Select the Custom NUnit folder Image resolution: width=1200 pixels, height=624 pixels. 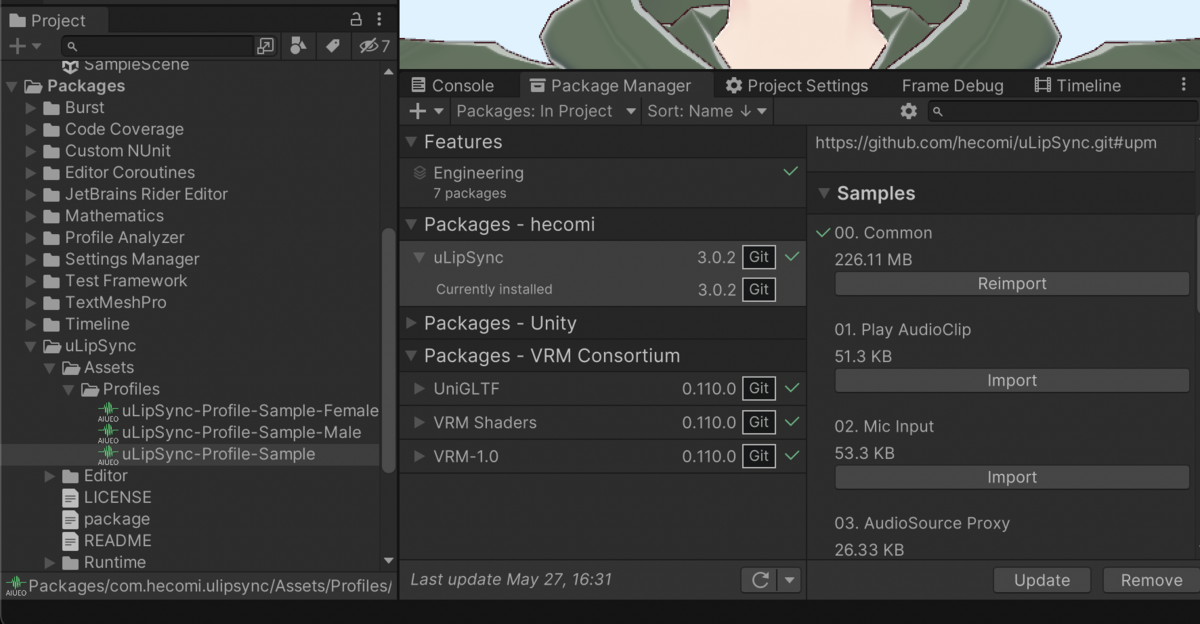coord(117,151)
